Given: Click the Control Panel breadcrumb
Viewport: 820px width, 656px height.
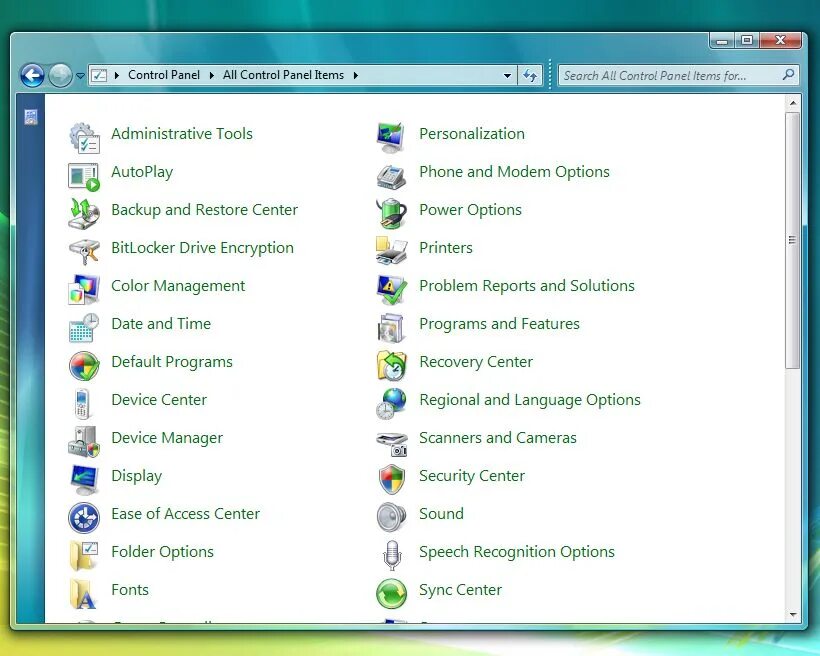Looking at the screenshot, I should tap(164, 75).
